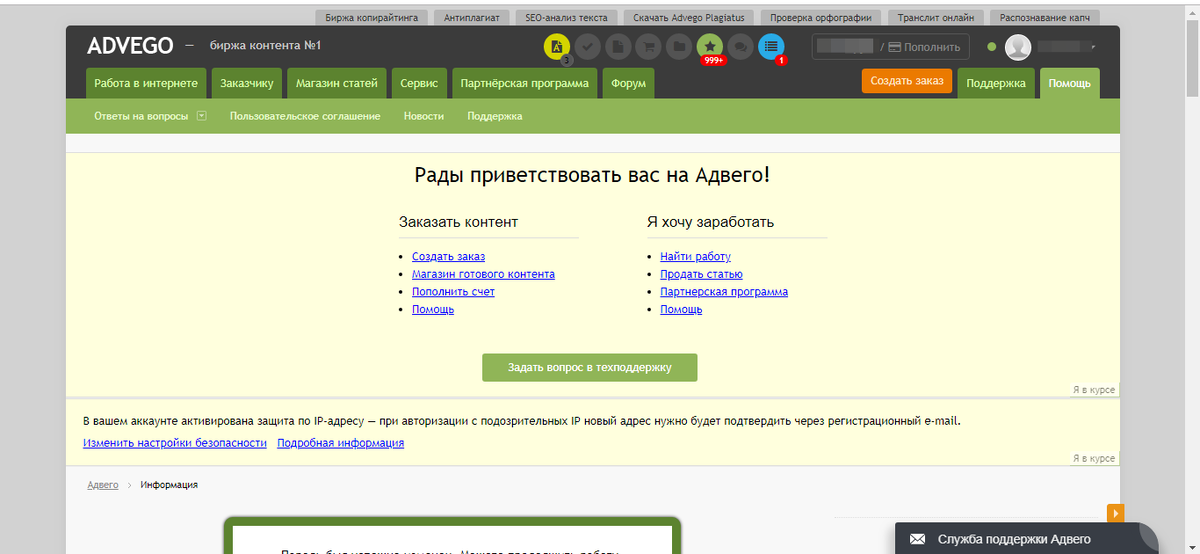Open the Заказчику menu

[247, 83]
